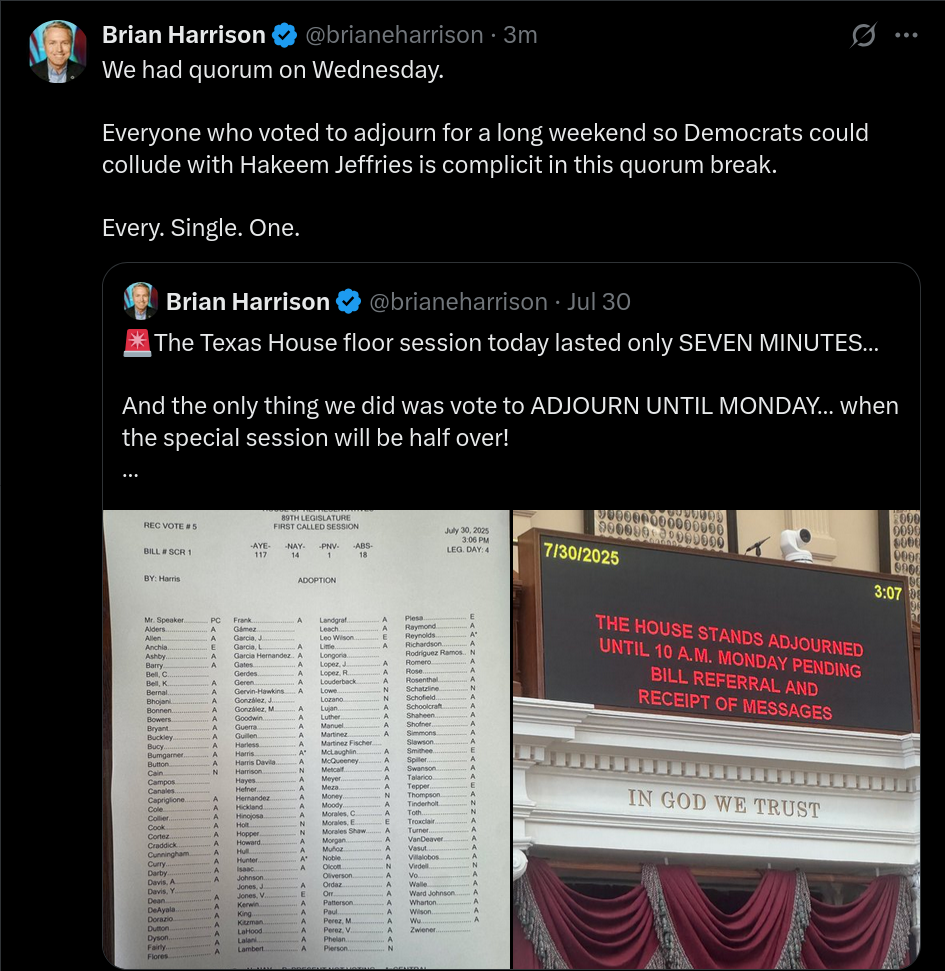Viewport: 945px width, 971px height.
Task: Click the blue verified badge on main post
Action: coord(285,35)
